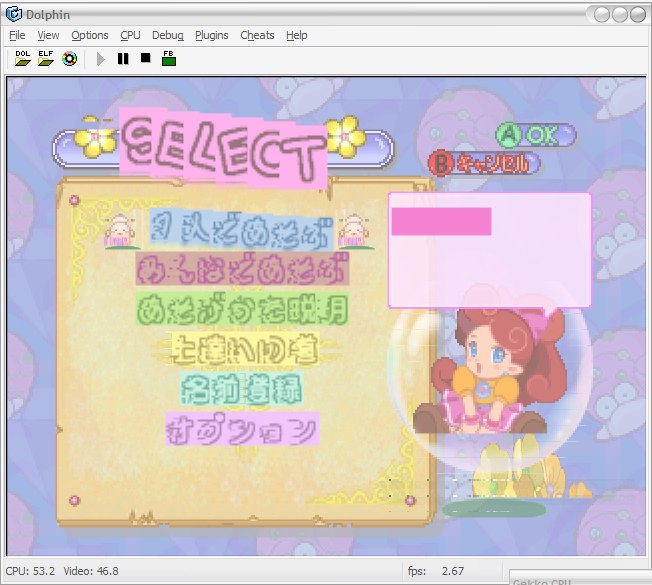Click the SELECT title banner

pos(224,147)
